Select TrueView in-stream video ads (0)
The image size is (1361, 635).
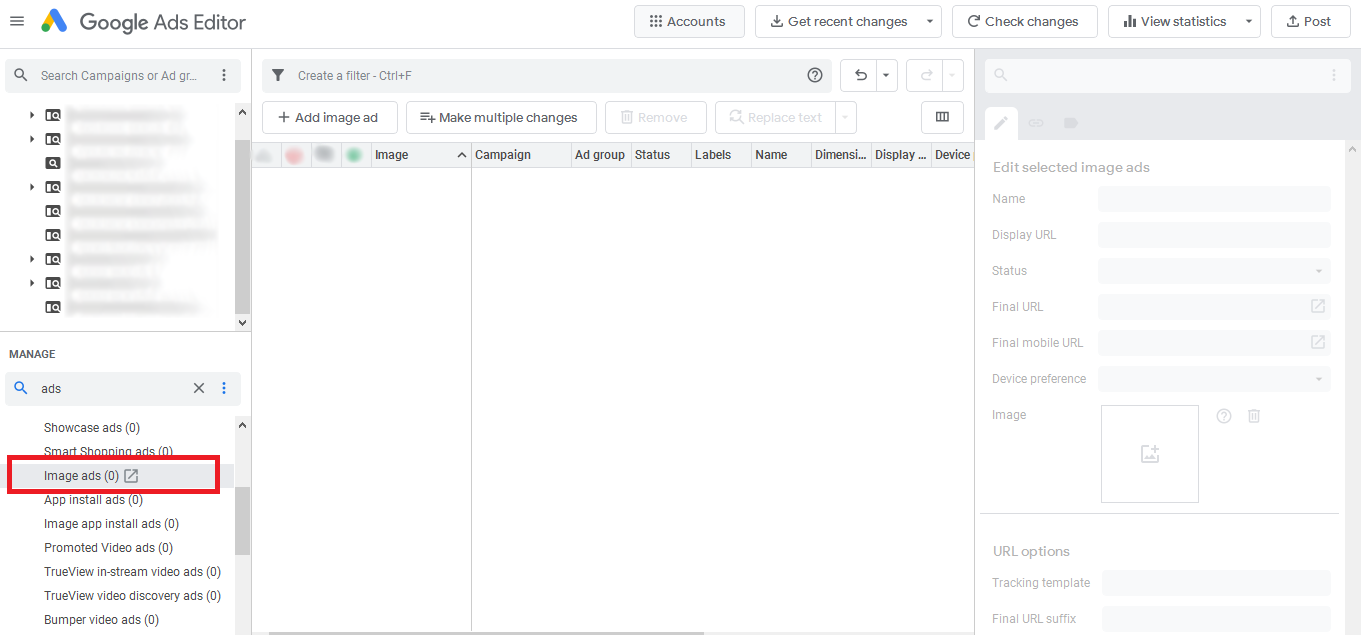click(x=132, y=572)
